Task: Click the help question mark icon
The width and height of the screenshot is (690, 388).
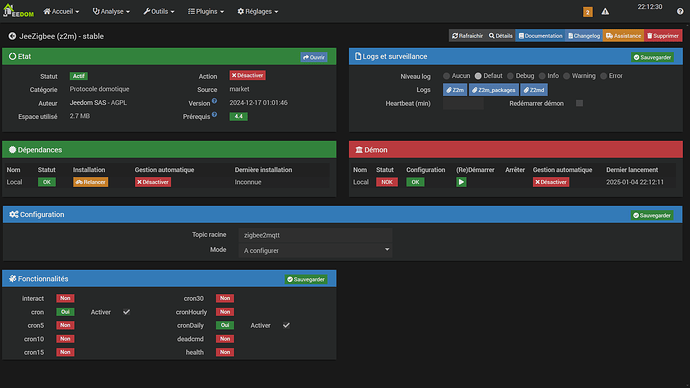Action: click(x=680, y=11)
